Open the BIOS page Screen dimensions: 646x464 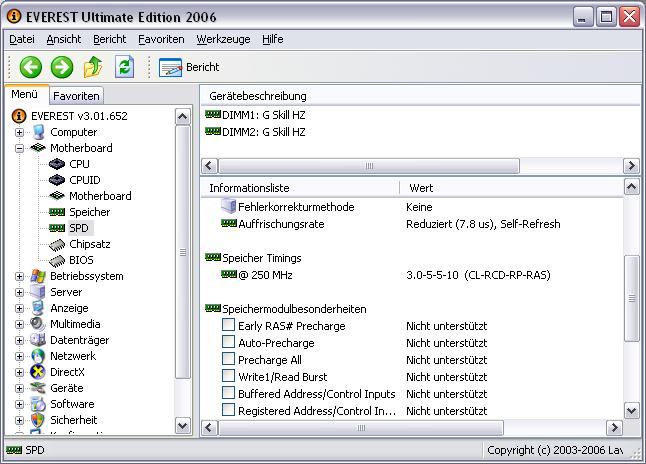tap(81, 260)
